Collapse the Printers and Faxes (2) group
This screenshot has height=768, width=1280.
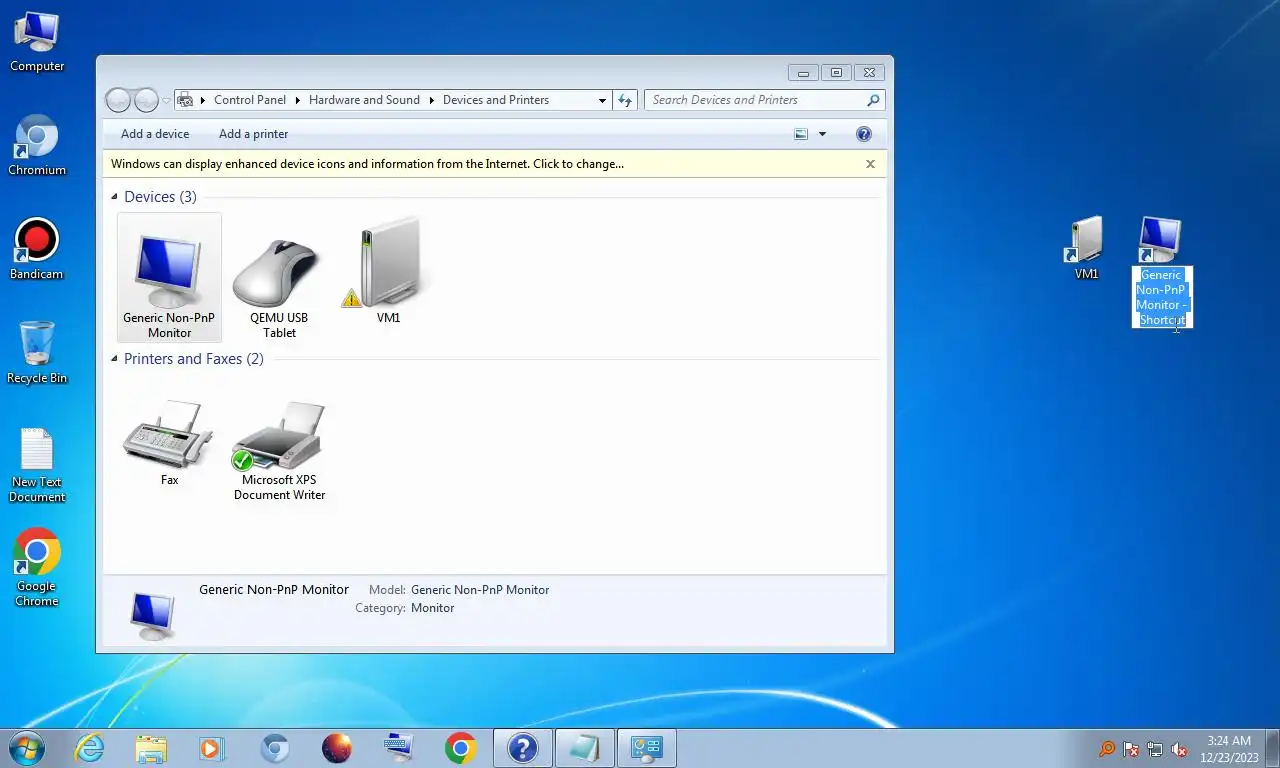[x=114, y=359]
